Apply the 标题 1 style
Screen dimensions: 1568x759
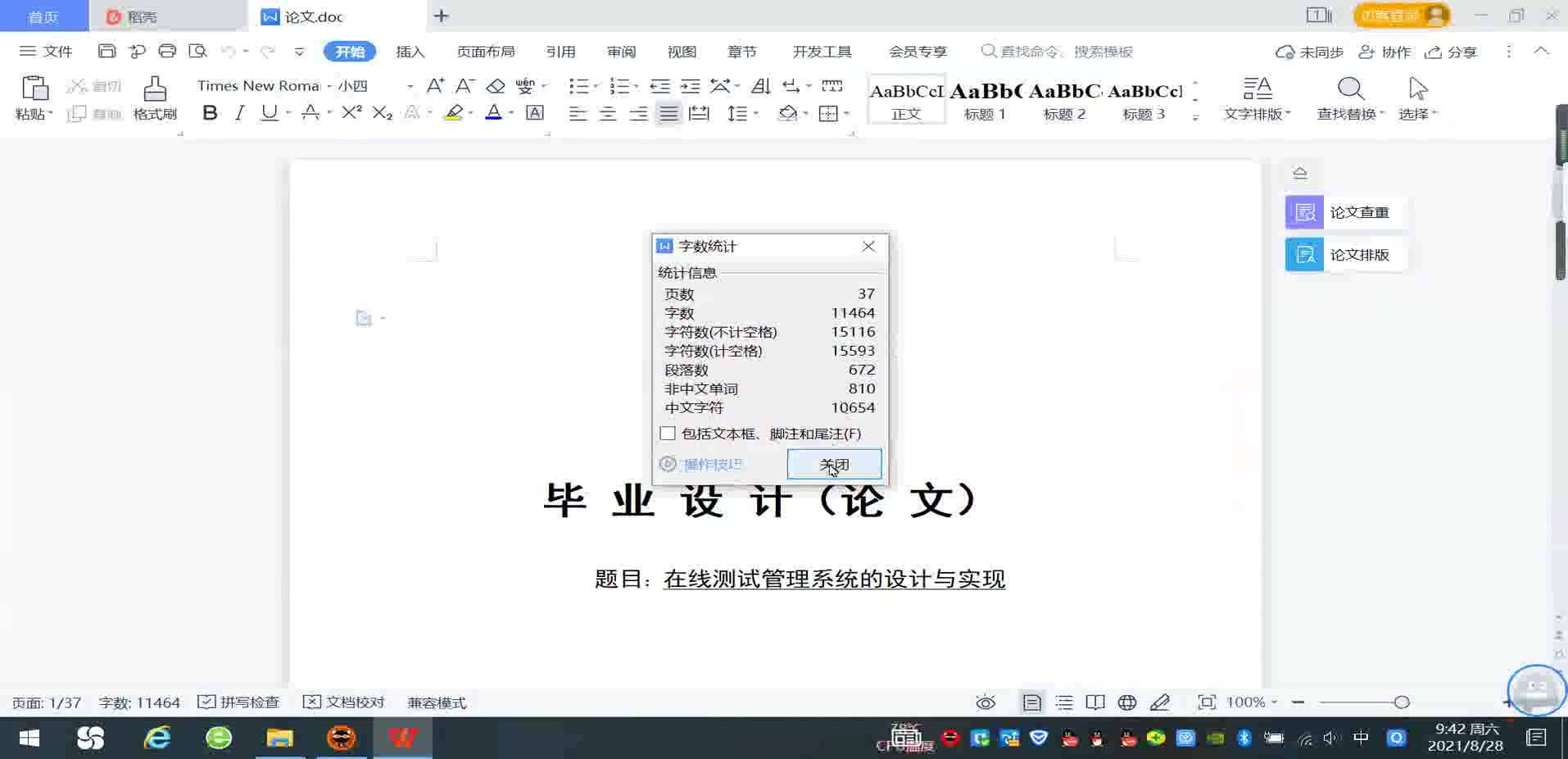click(x=985, y=99)
